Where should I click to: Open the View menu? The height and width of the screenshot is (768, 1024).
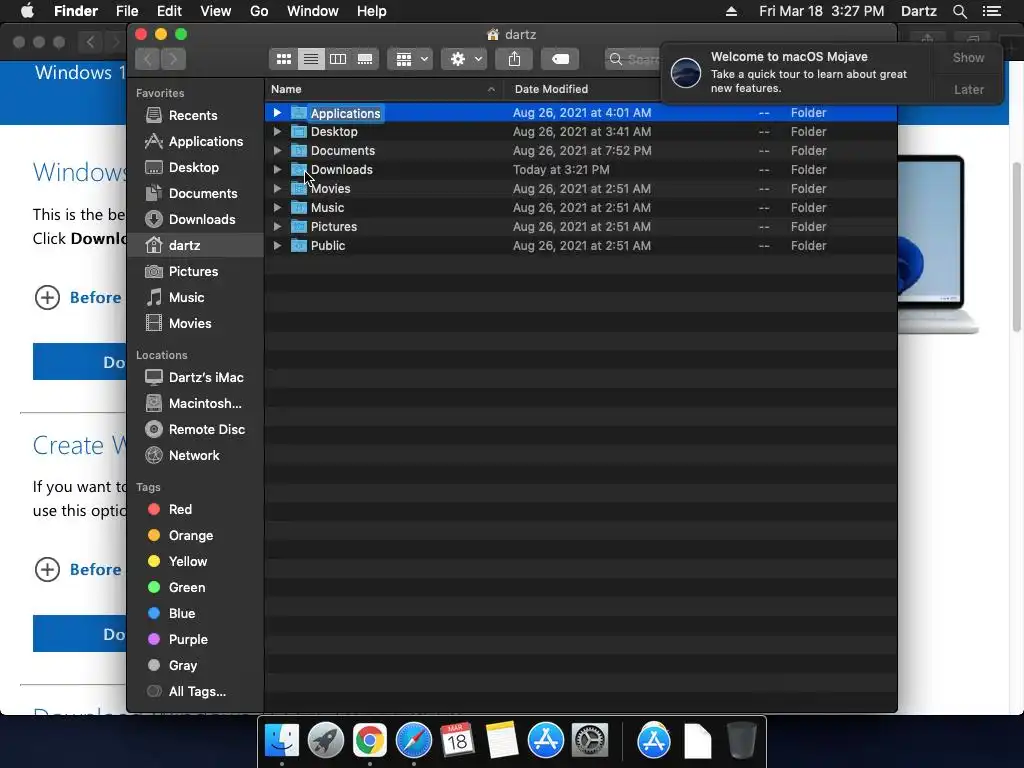(216, 11)
